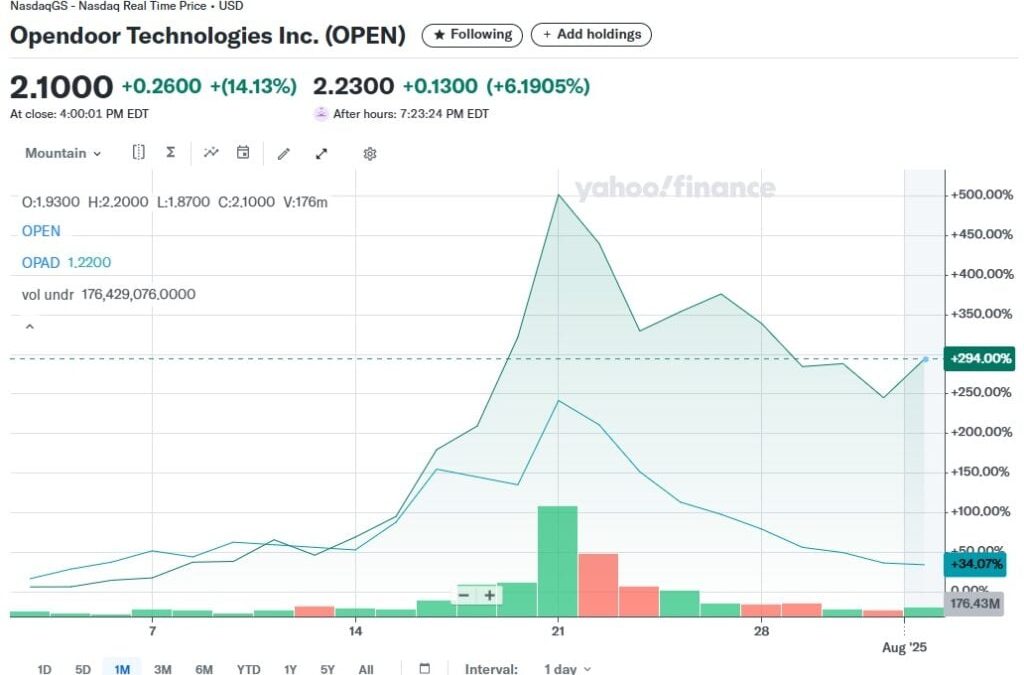
Task: Expand chart to full screen
Action: pos(321,154)
